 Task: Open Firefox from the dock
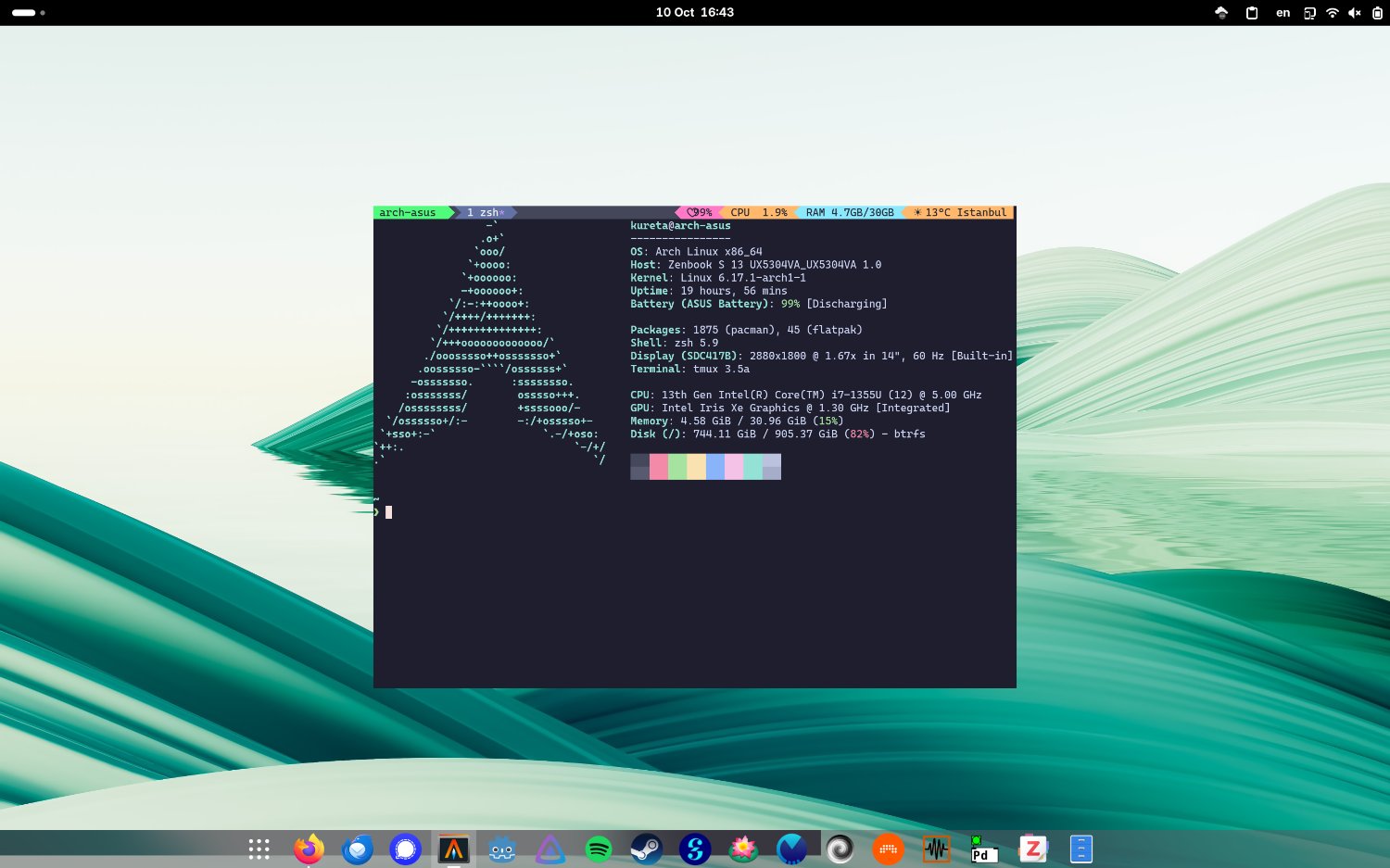[309, 849]
